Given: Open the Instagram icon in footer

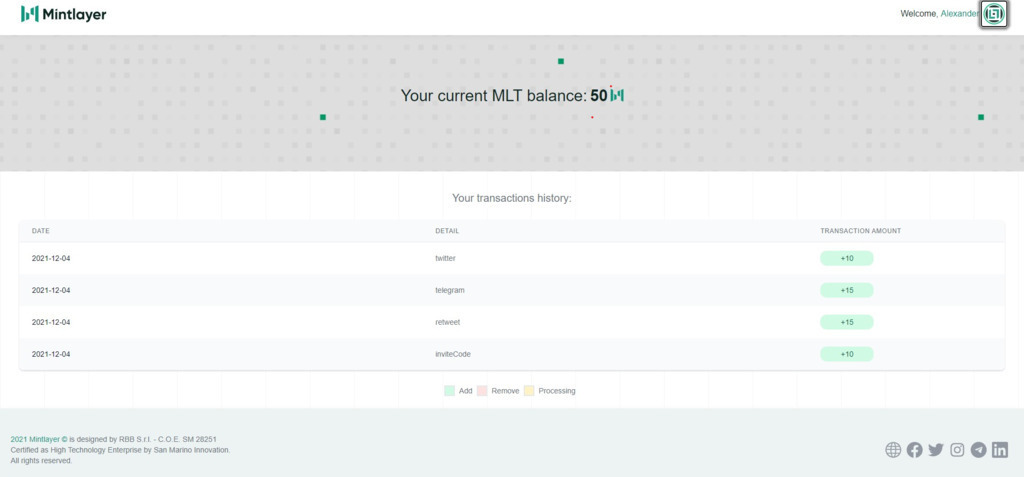Looking at the screenshot, I should (x=957, y=450).
